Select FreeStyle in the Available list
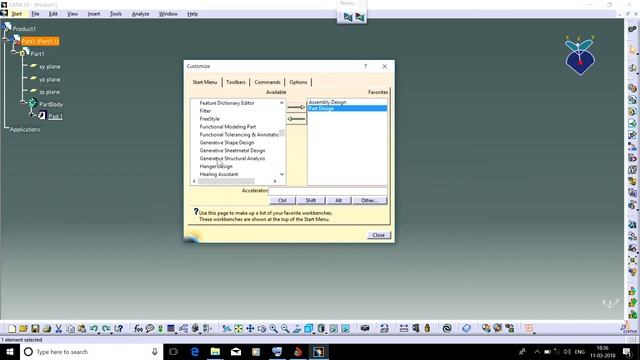This screenshot has height=360, width=640. (209, 119)
